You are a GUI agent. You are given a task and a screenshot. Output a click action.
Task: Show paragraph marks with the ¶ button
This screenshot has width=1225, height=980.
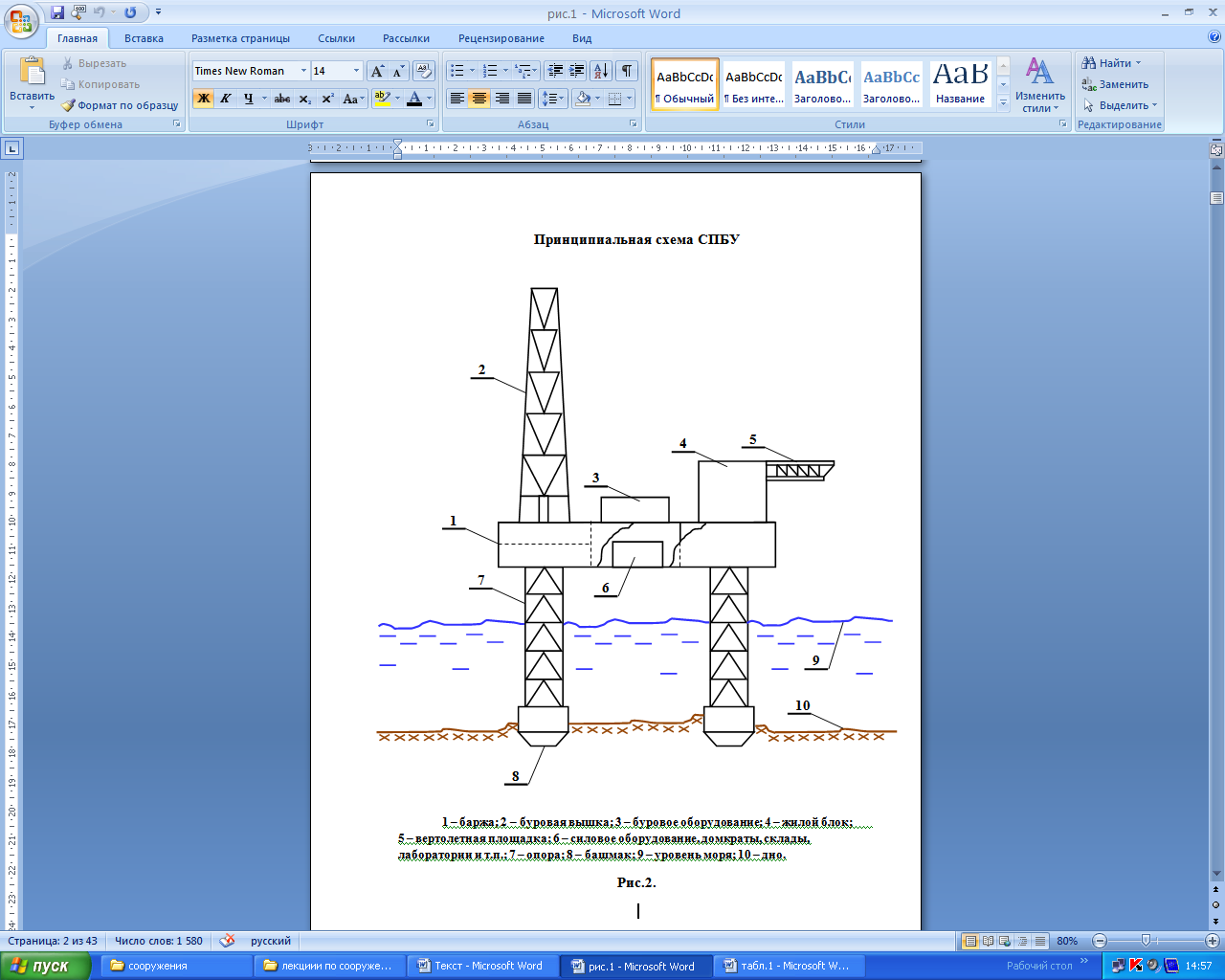(x=627, y=71)
